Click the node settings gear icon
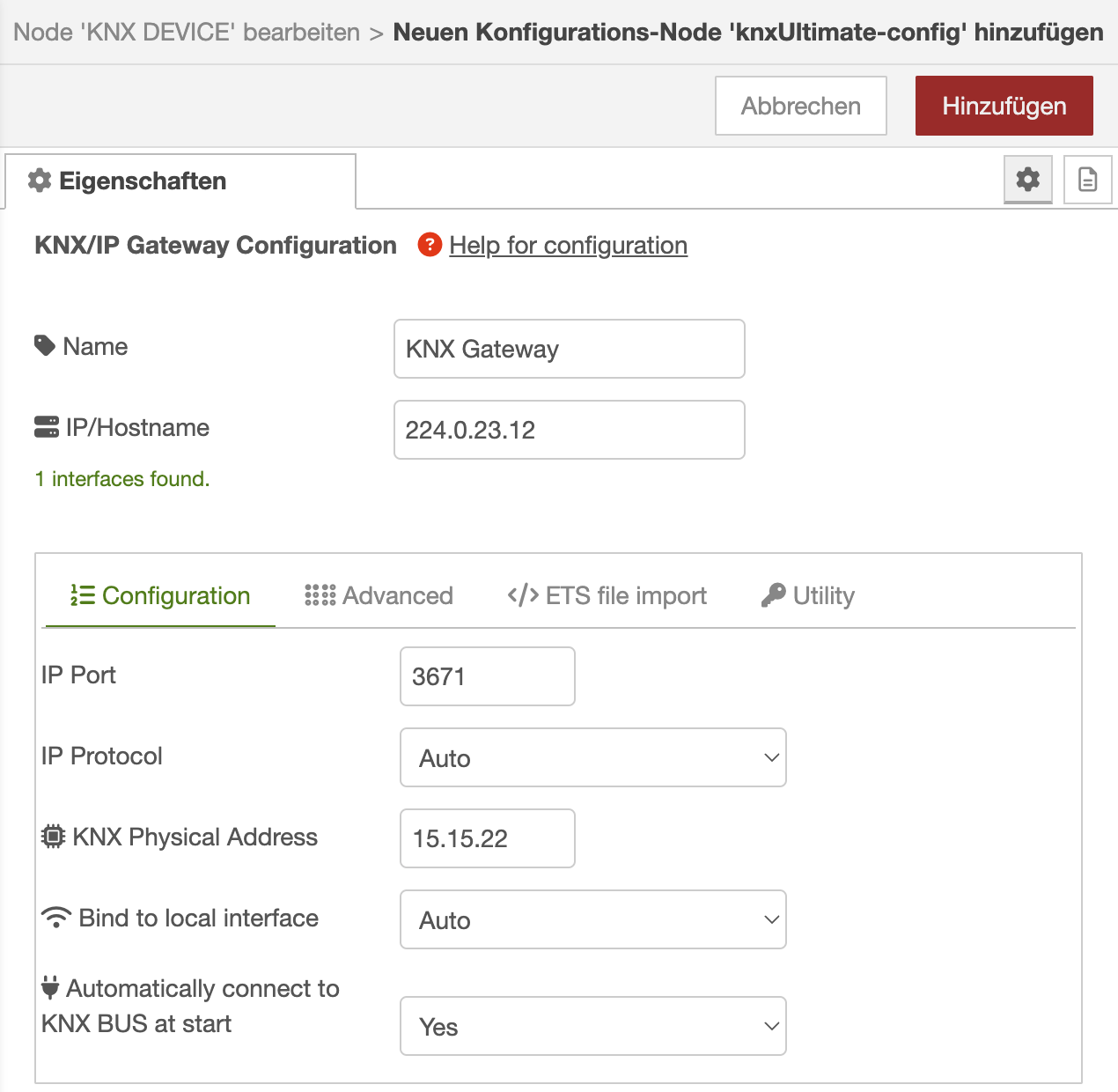The image size is (1118, 1092). point(1028,180)
